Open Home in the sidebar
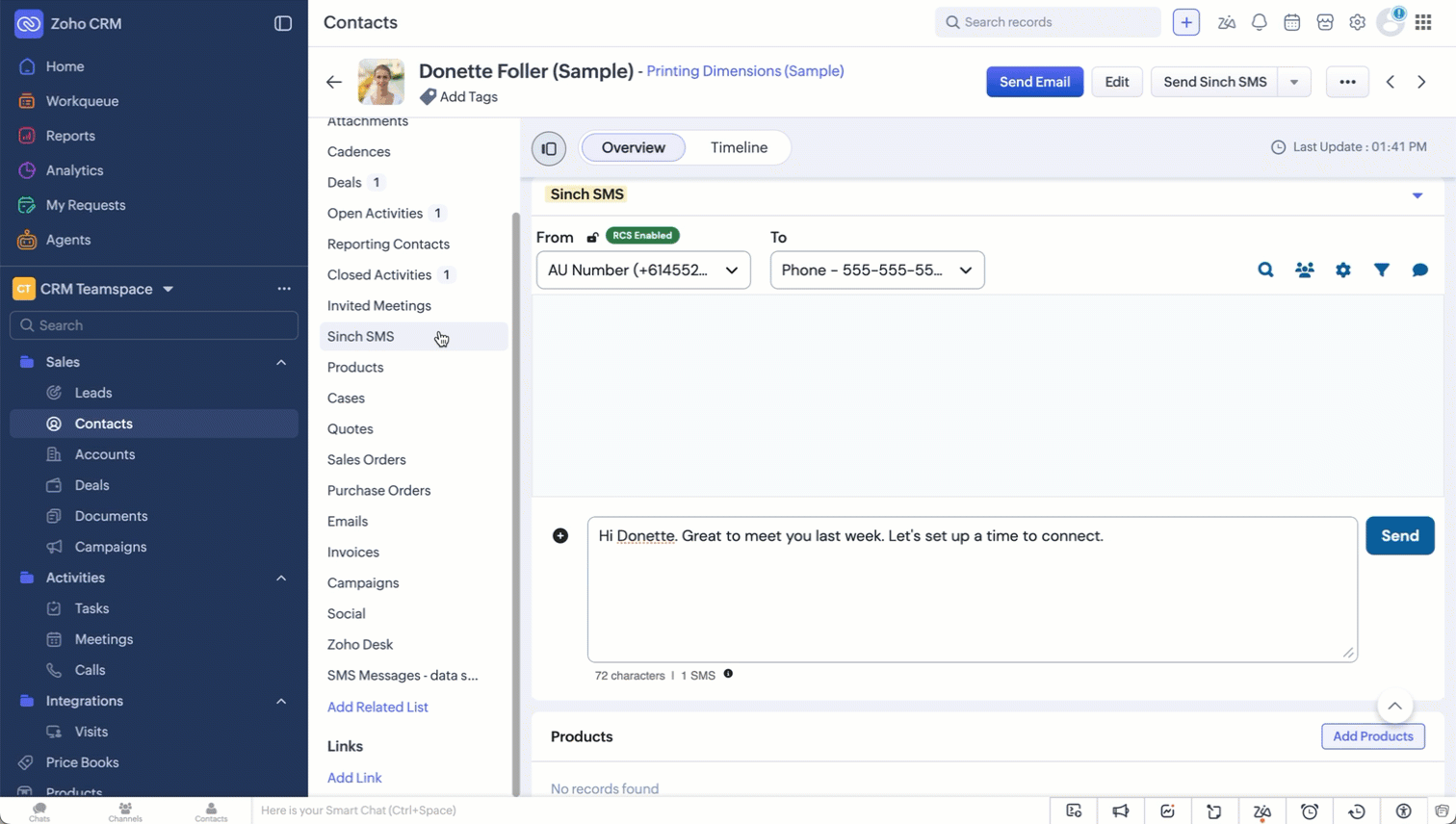 (65, 66)
